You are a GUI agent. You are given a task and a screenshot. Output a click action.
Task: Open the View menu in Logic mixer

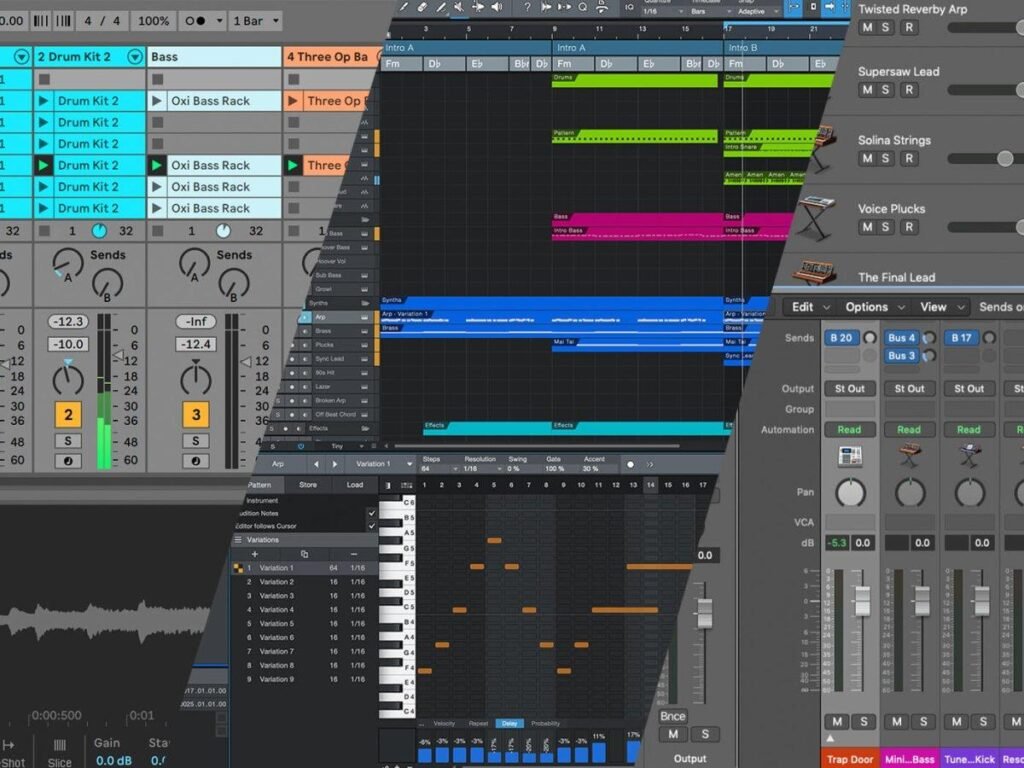pyautogui.click(x=940, y=307)
